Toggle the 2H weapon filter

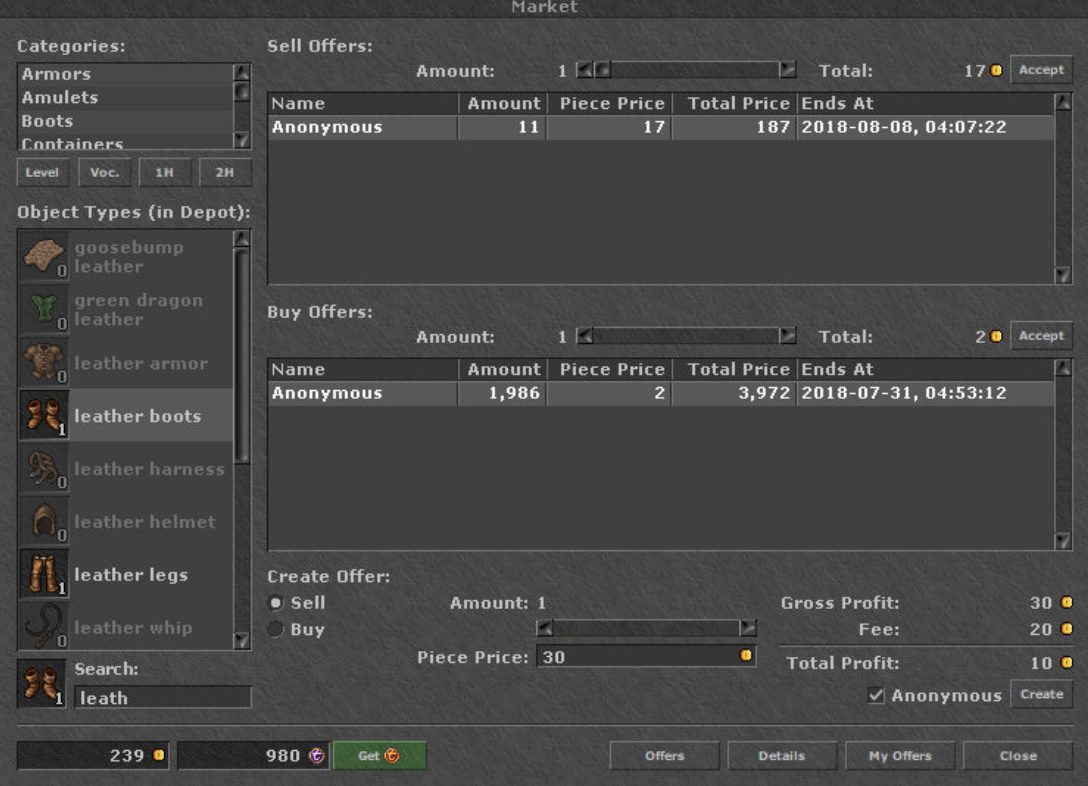(225, 173)
